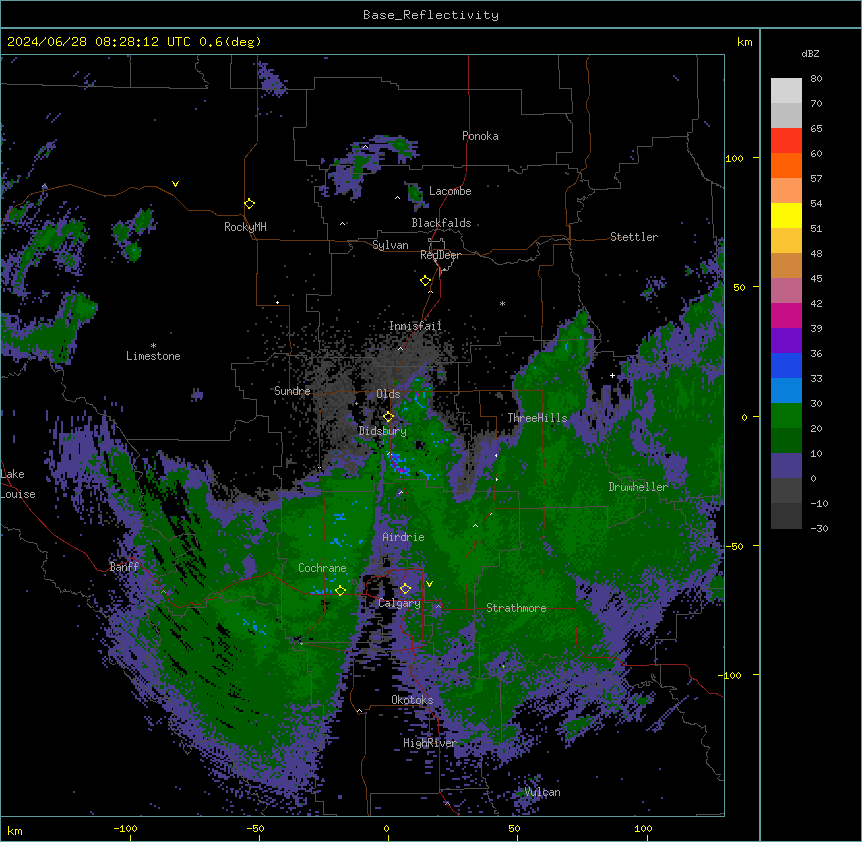Click the Calgary city label
Screen dimensions: 862x842
point(400,603)
